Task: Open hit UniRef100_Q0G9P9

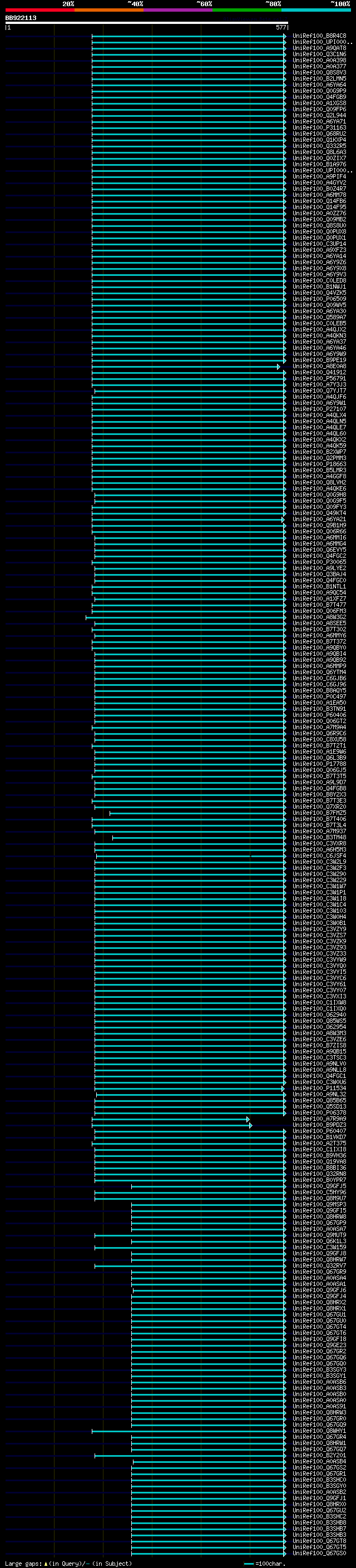Action: coord(319,91)
